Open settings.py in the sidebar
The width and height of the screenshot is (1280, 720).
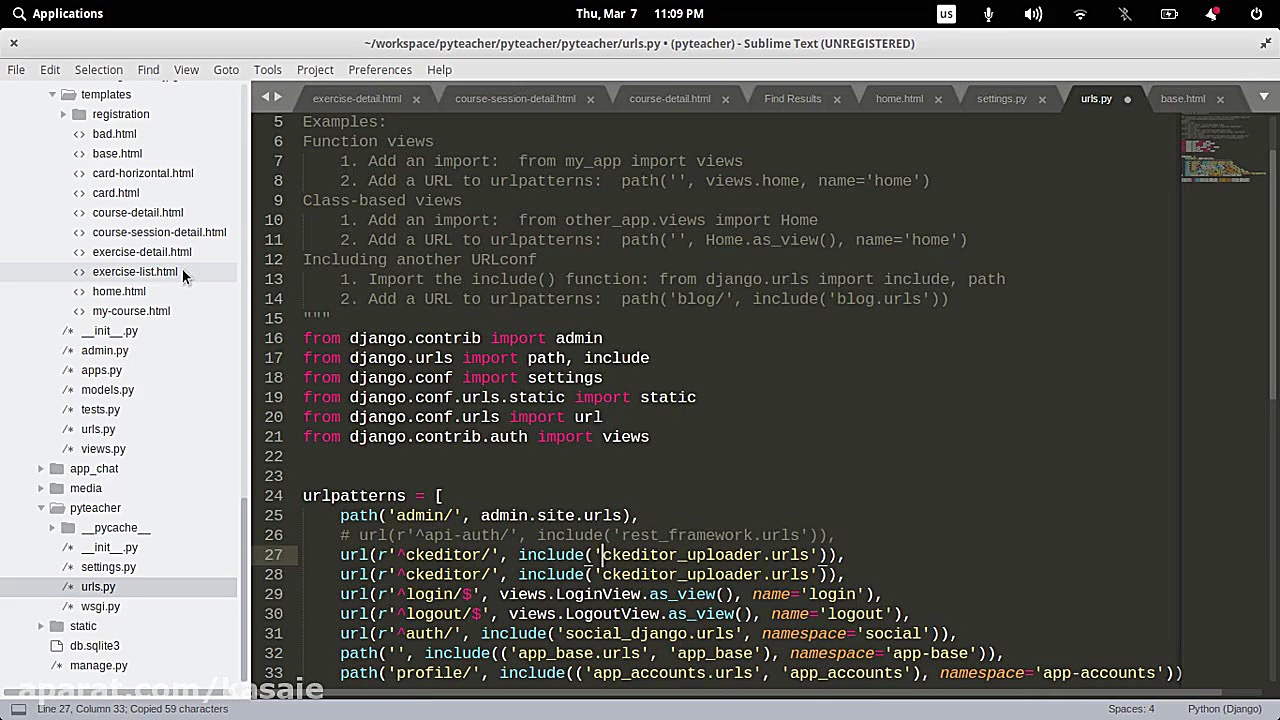pos(108,567)
